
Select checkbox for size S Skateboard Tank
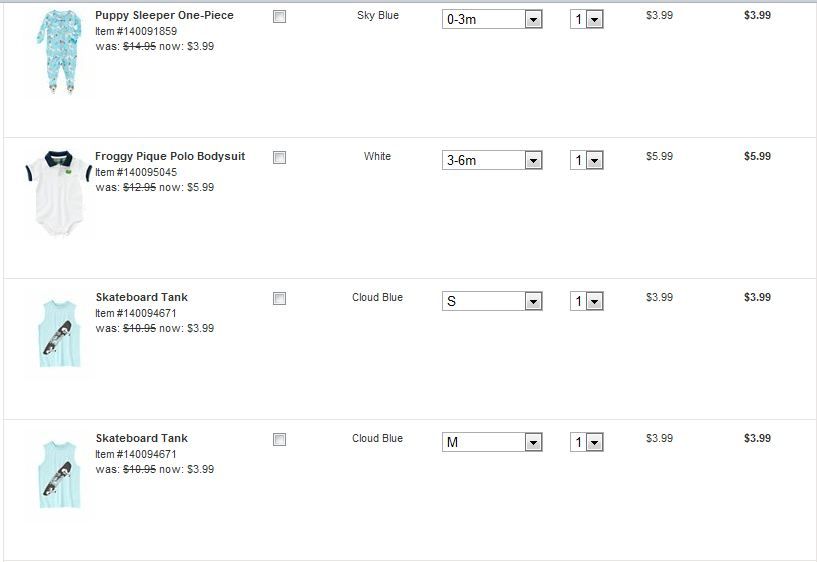coord(280,299)
